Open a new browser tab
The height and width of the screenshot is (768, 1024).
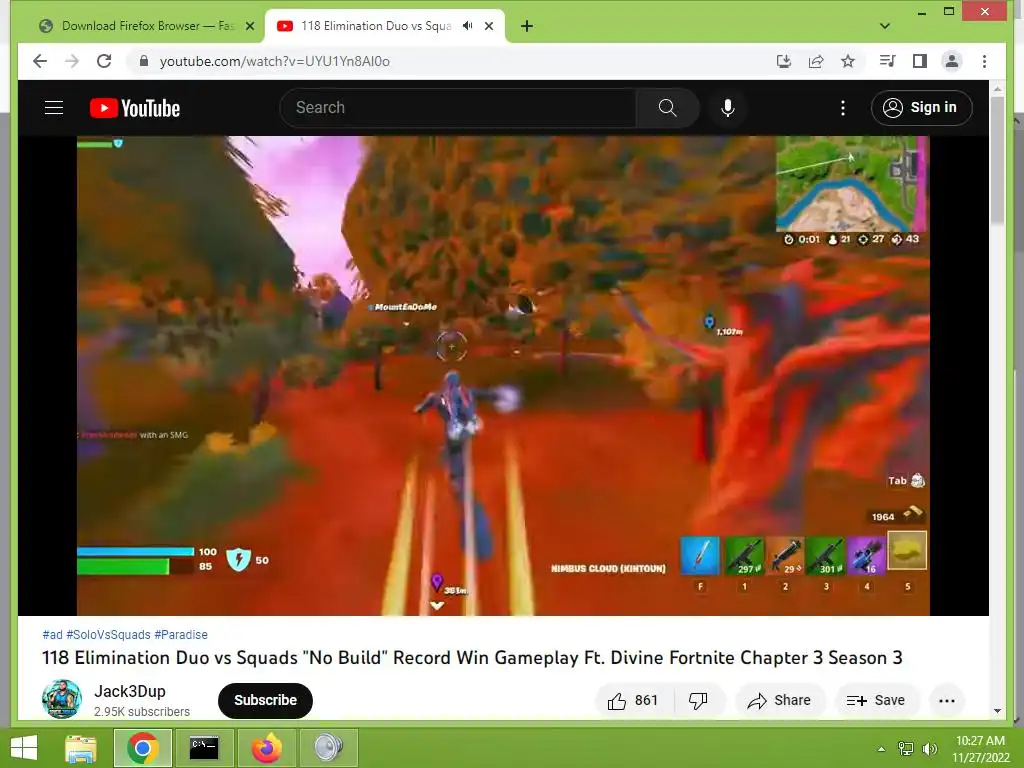click(x=526, y=26)
